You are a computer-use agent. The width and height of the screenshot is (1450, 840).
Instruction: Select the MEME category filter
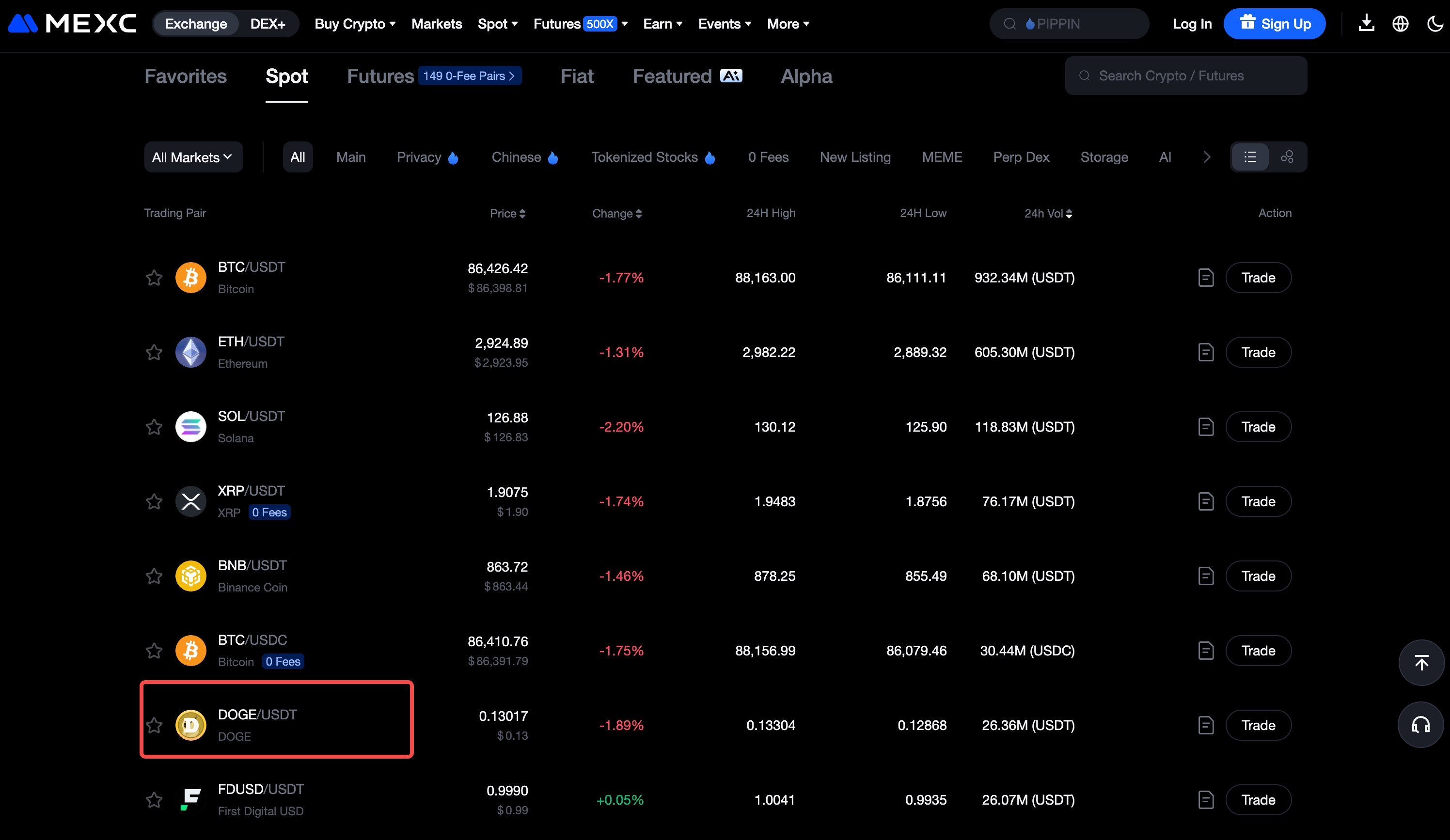[941, 157]
